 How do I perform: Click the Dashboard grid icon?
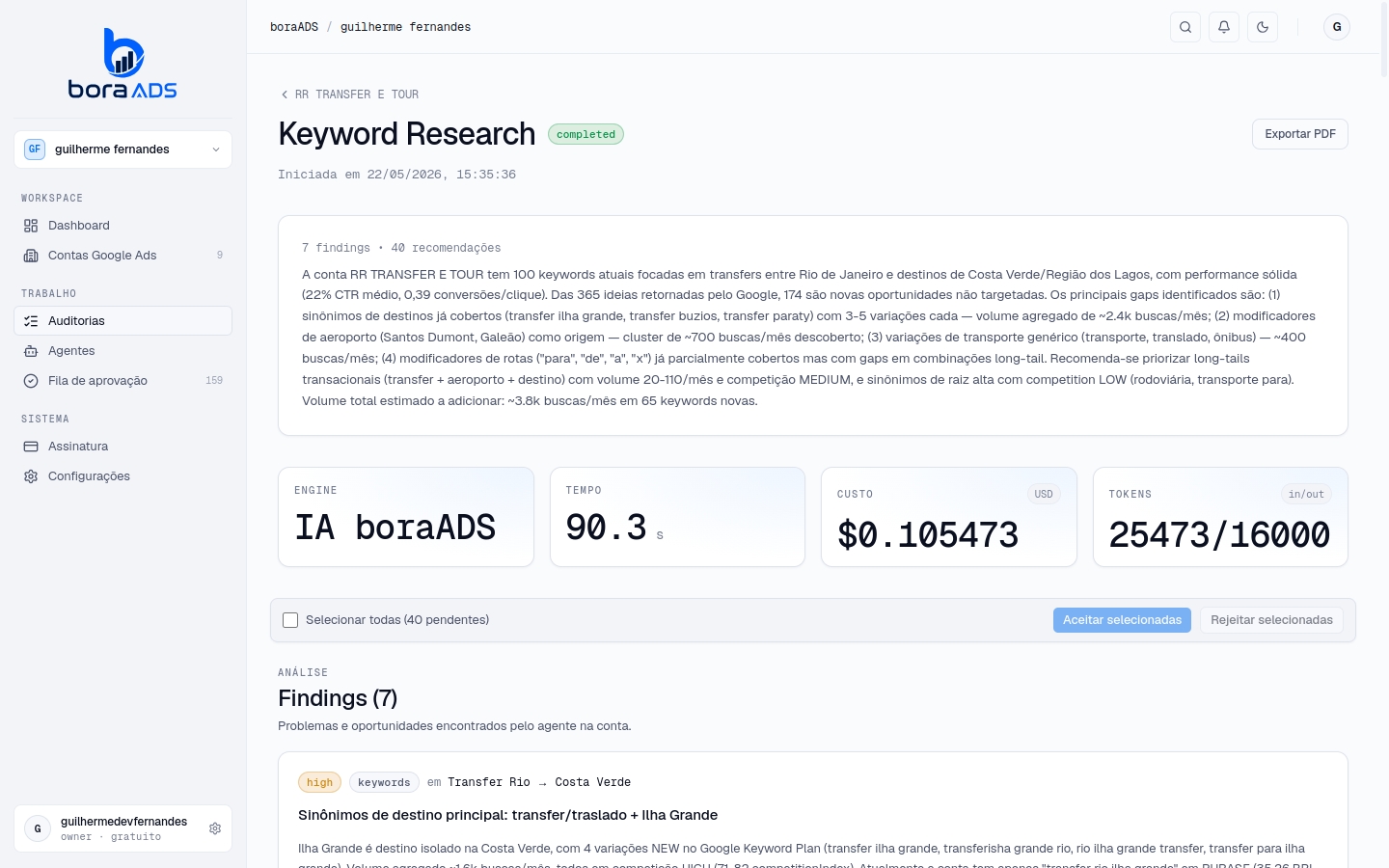[31, 226]
